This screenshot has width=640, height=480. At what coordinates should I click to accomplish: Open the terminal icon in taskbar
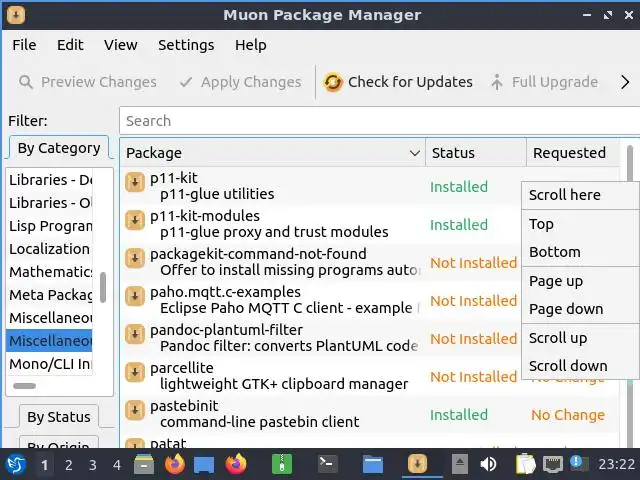coord(328,464)
